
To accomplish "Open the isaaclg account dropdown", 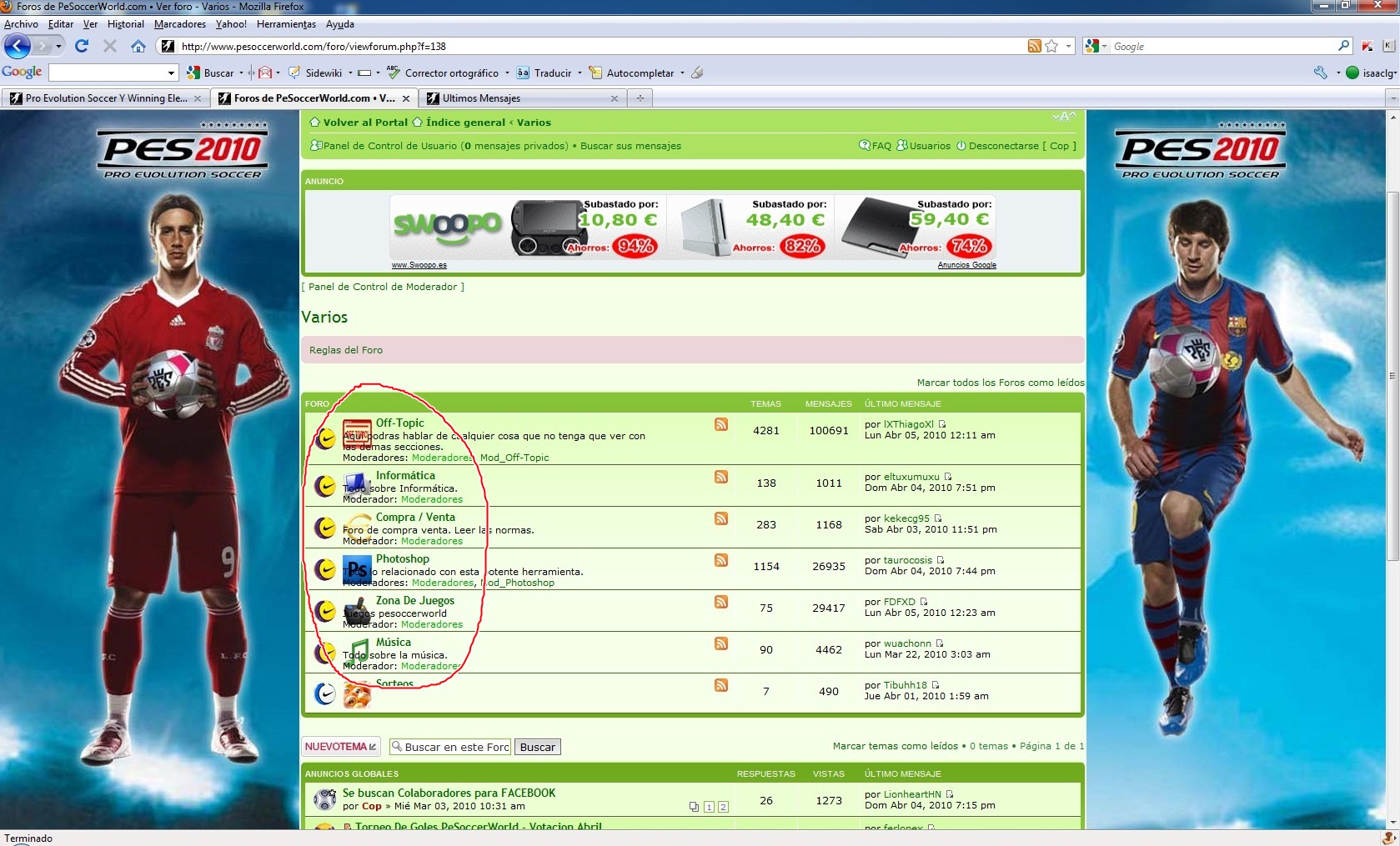I will [x=1371, y=73].
